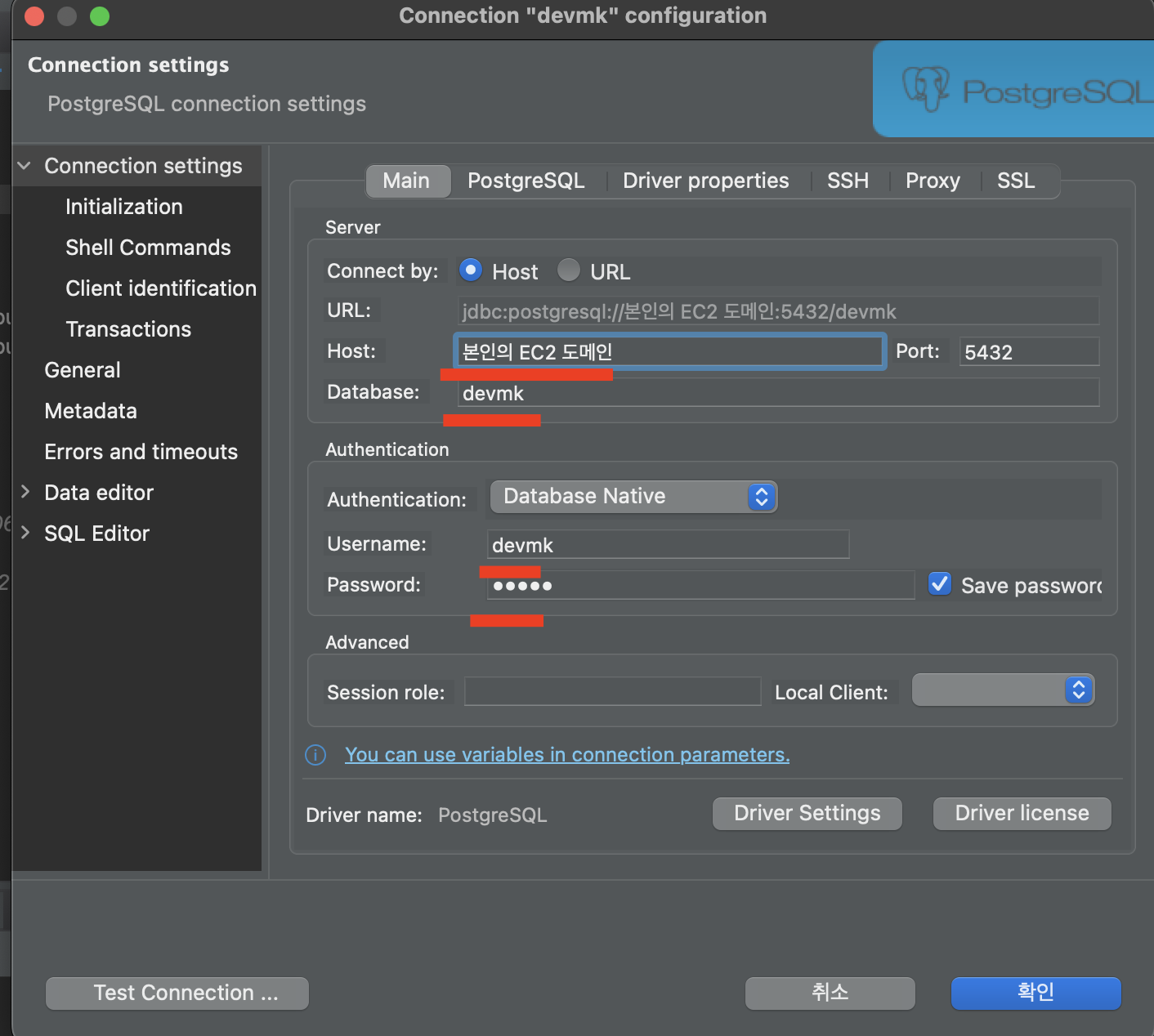Click the Port field showing 5432
1154x1036 pixels.
tap(1029, 351)
